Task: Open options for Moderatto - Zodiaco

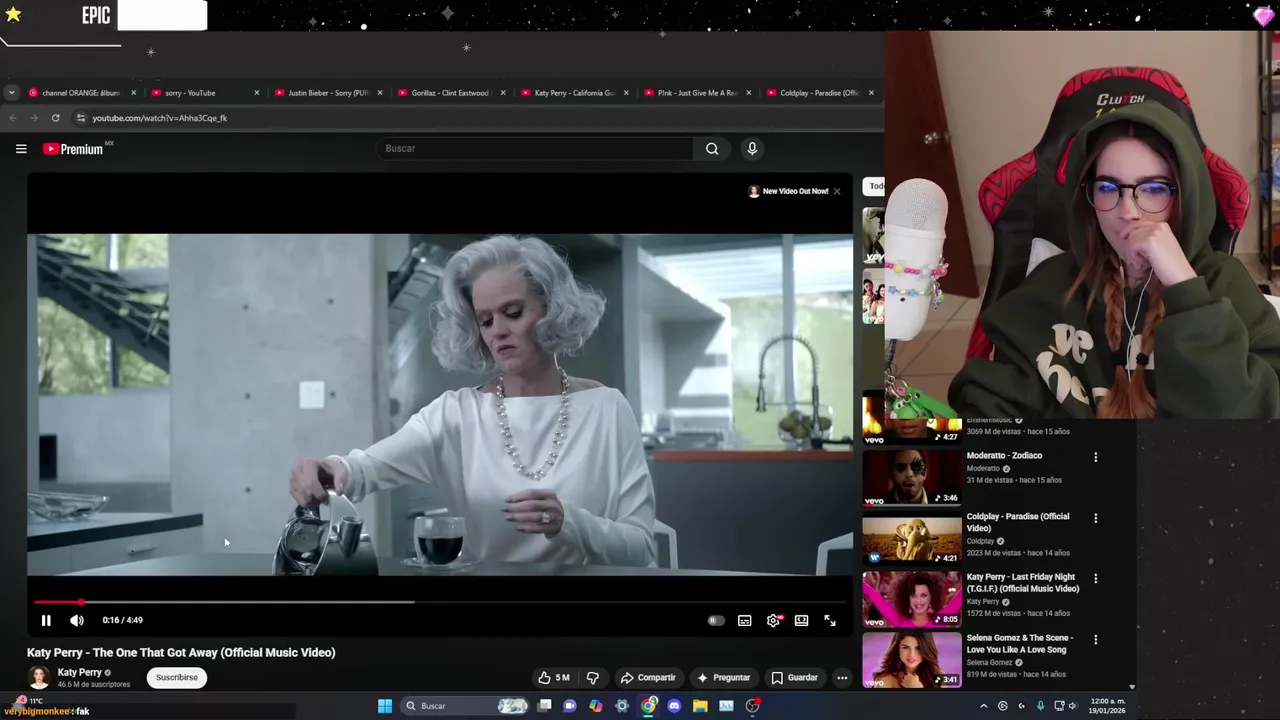Action: tap(1095, 457)
